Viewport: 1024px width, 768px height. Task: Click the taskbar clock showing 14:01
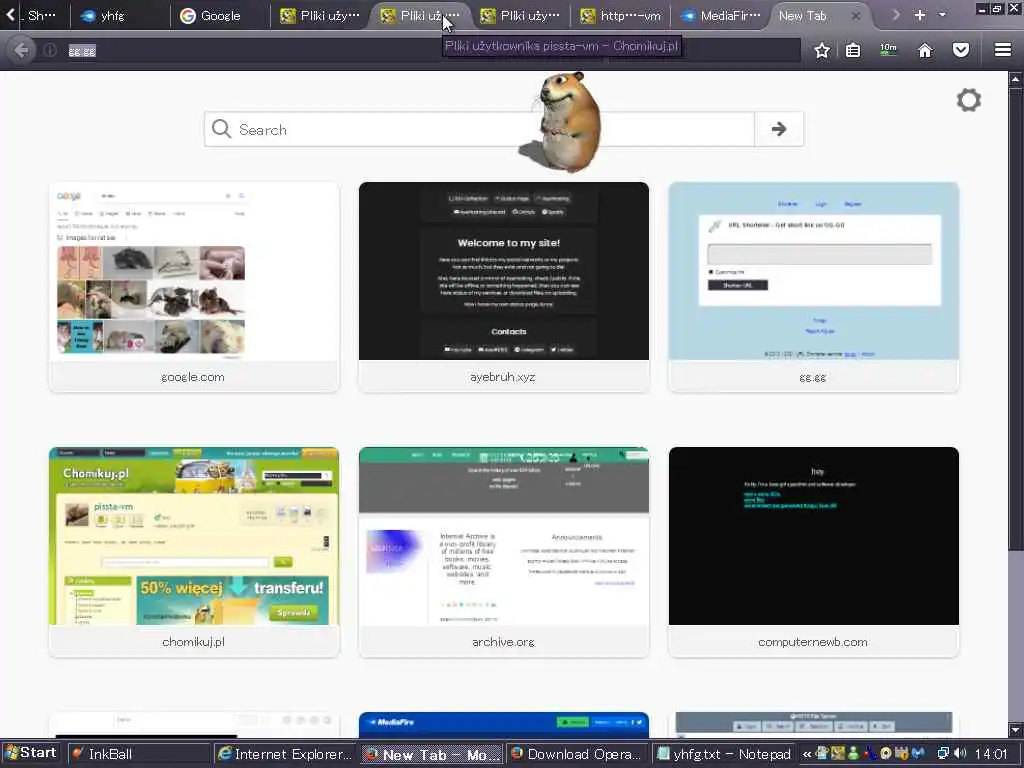click(991, 754)
